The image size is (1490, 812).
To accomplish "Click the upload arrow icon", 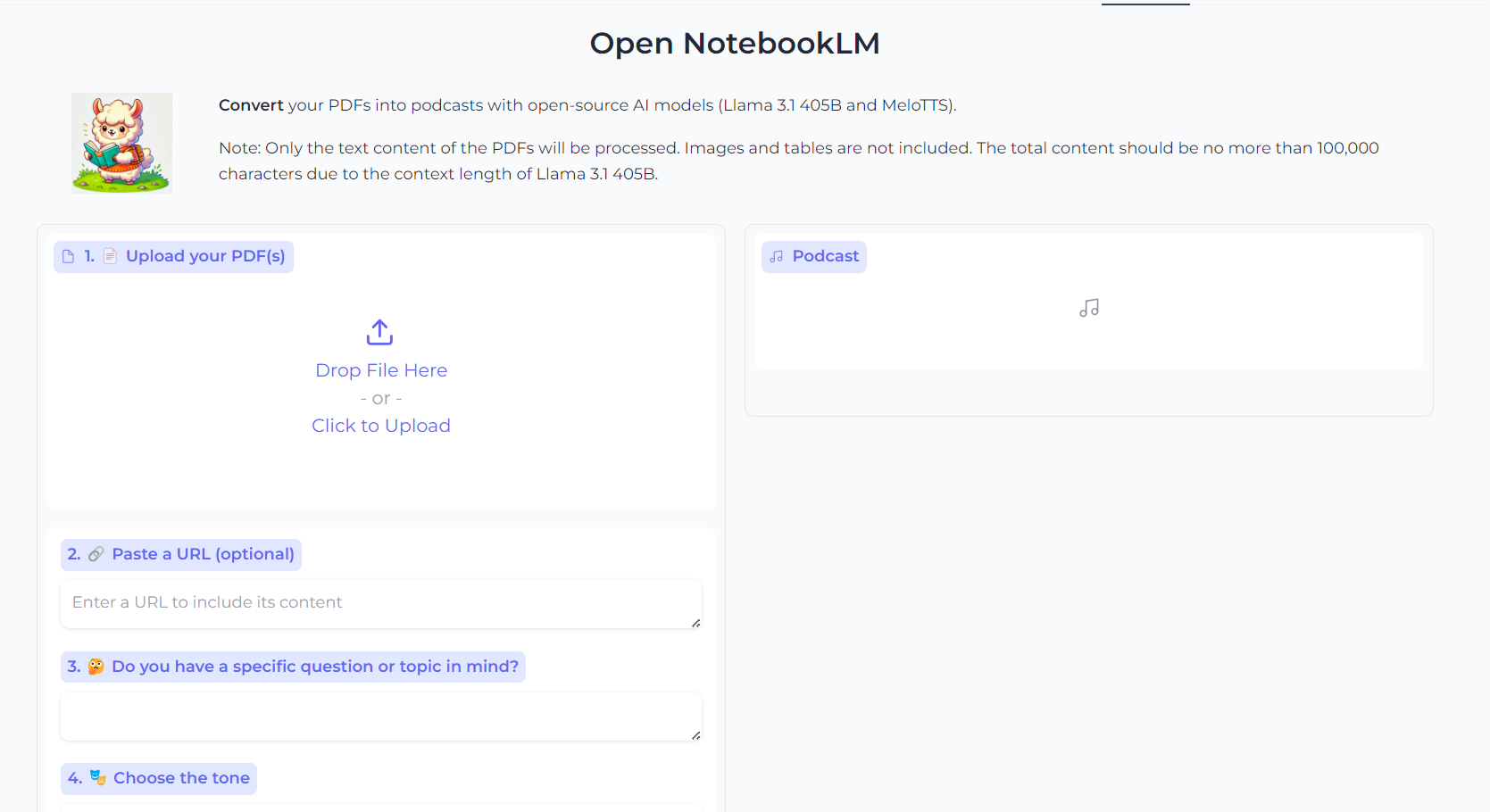I will click(379, 332).
